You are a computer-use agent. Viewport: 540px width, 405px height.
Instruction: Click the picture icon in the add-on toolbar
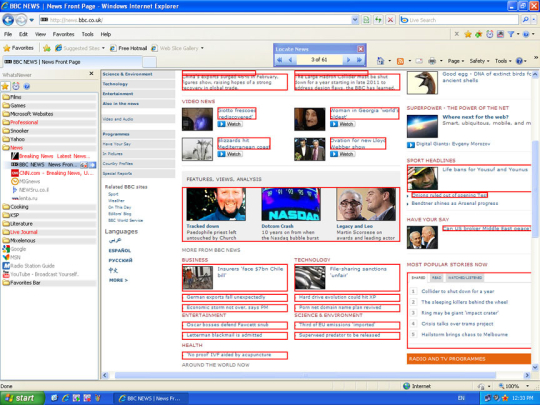[x=500, y=34]
